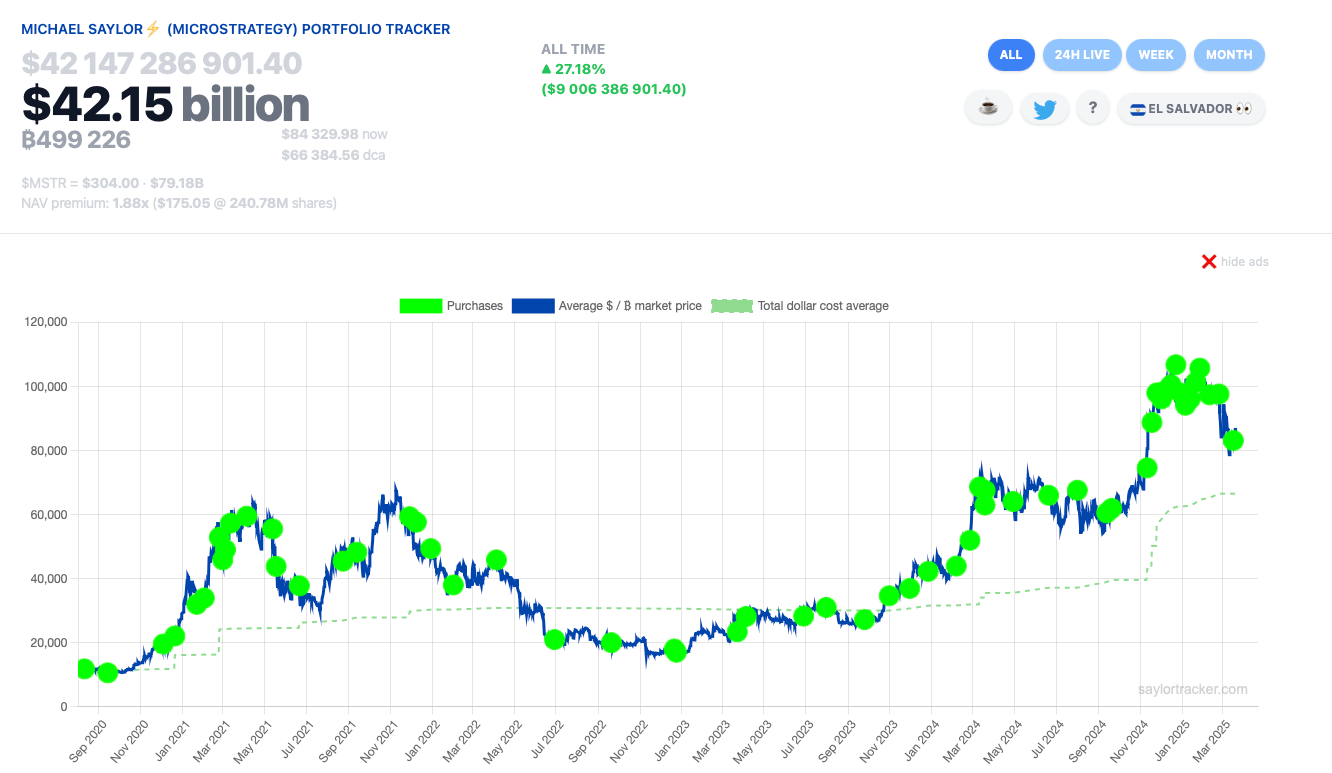Click the latest purchase dot near March 2025
This screenshot has width=1332, height=773.
pyautogui.click(x=1233, y=440)
